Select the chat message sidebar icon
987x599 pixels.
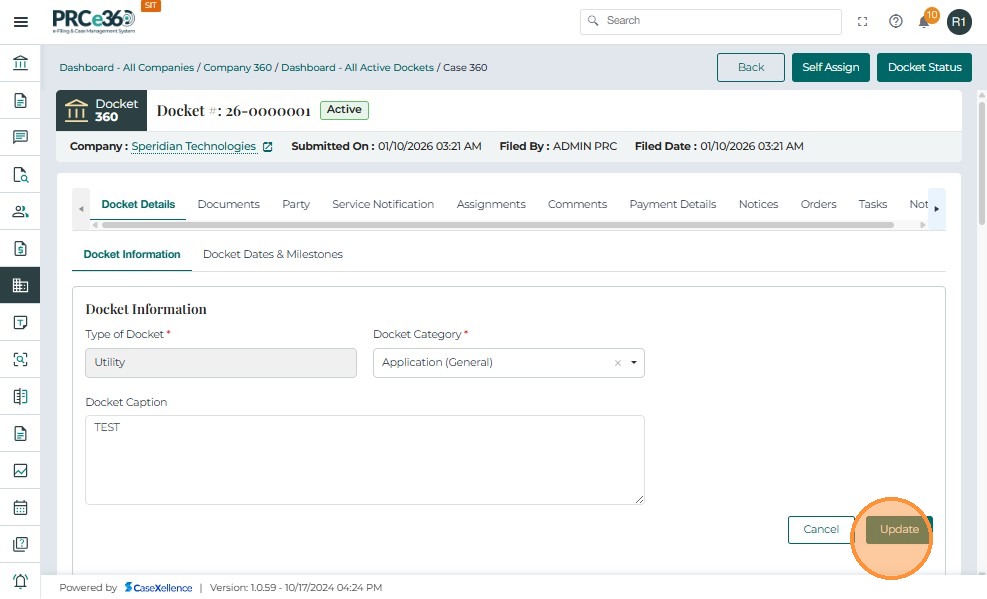click(x=20, y=137)
